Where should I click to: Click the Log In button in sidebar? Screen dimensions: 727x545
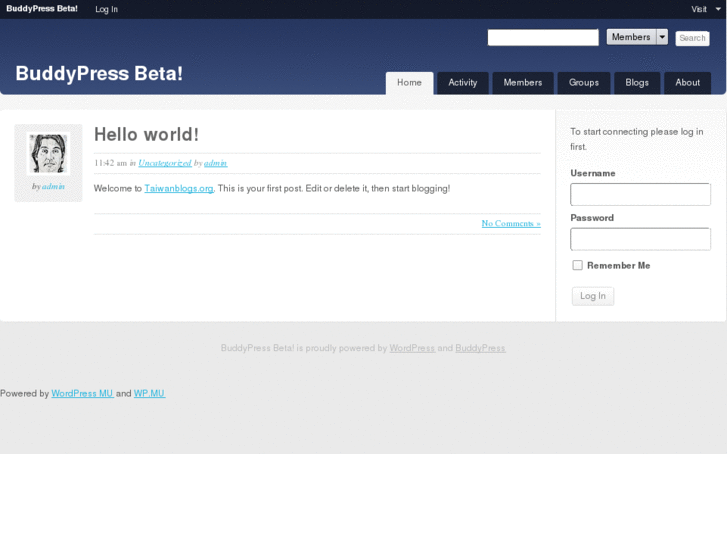tap(593, 296)
